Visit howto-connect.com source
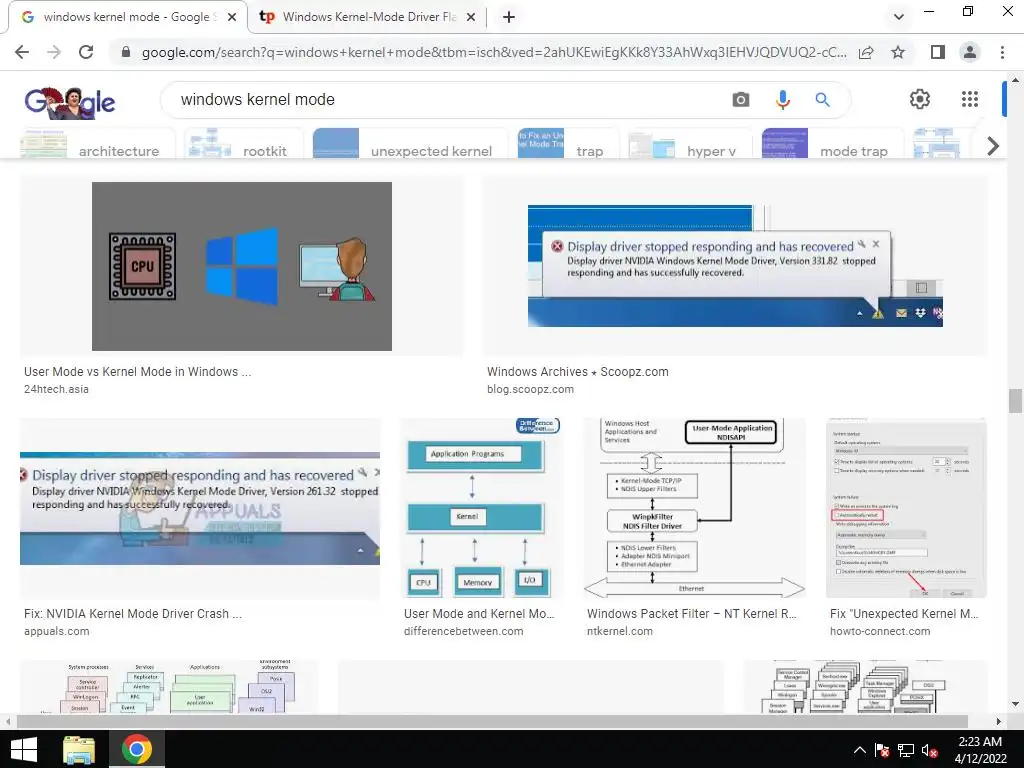The height and width of the screenshot is (768, 1024). (880, 632)
